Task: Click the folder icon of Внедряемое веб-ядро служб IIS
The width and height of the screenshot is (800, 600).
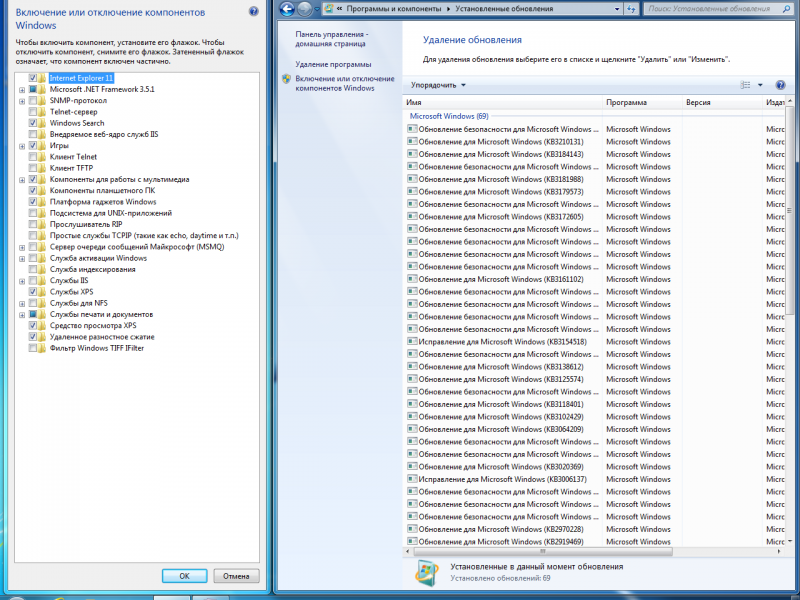Action: 42,134
